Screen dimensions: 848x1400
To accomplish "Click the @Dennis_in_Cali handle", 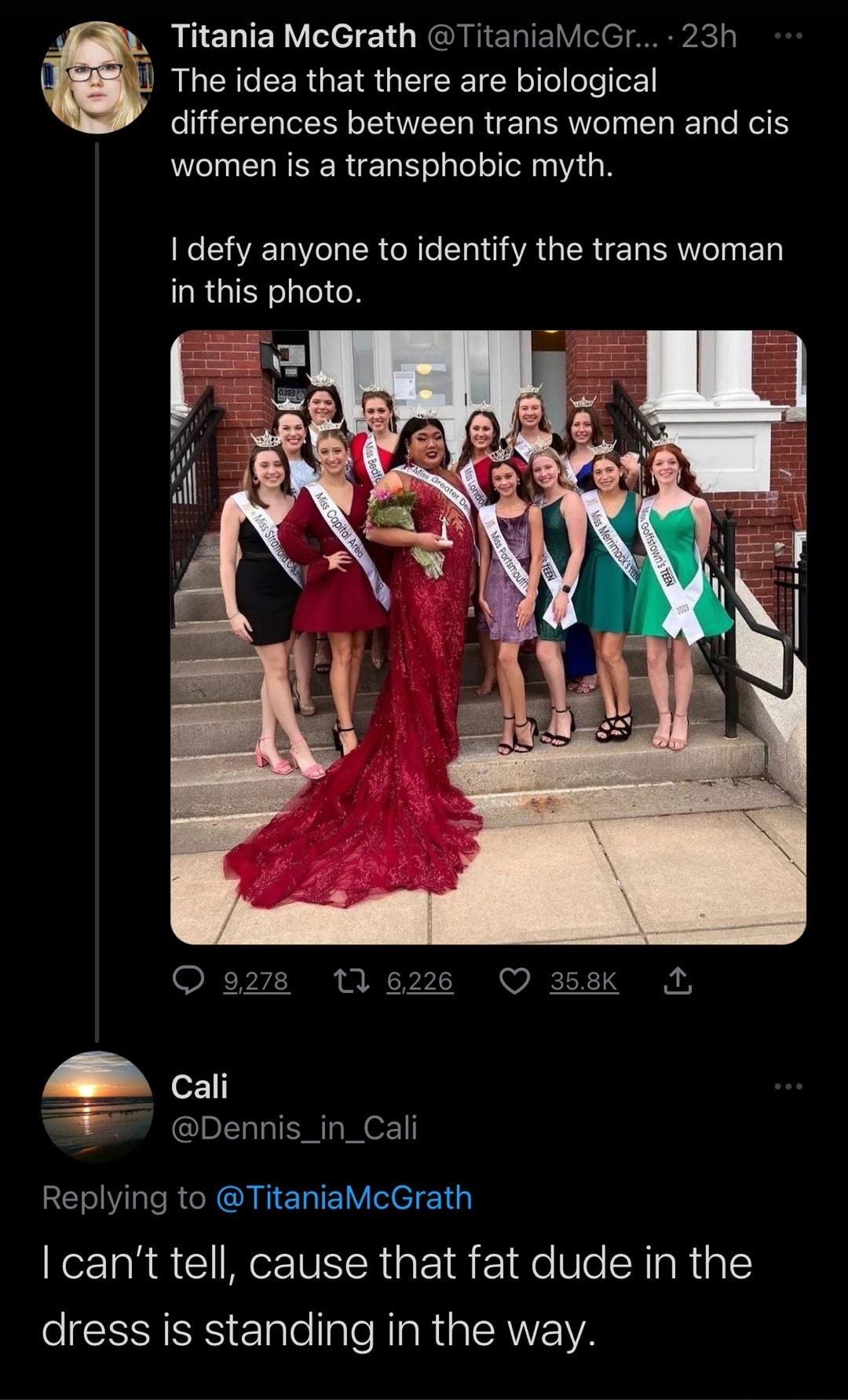I will click(x=294, y=1127).
